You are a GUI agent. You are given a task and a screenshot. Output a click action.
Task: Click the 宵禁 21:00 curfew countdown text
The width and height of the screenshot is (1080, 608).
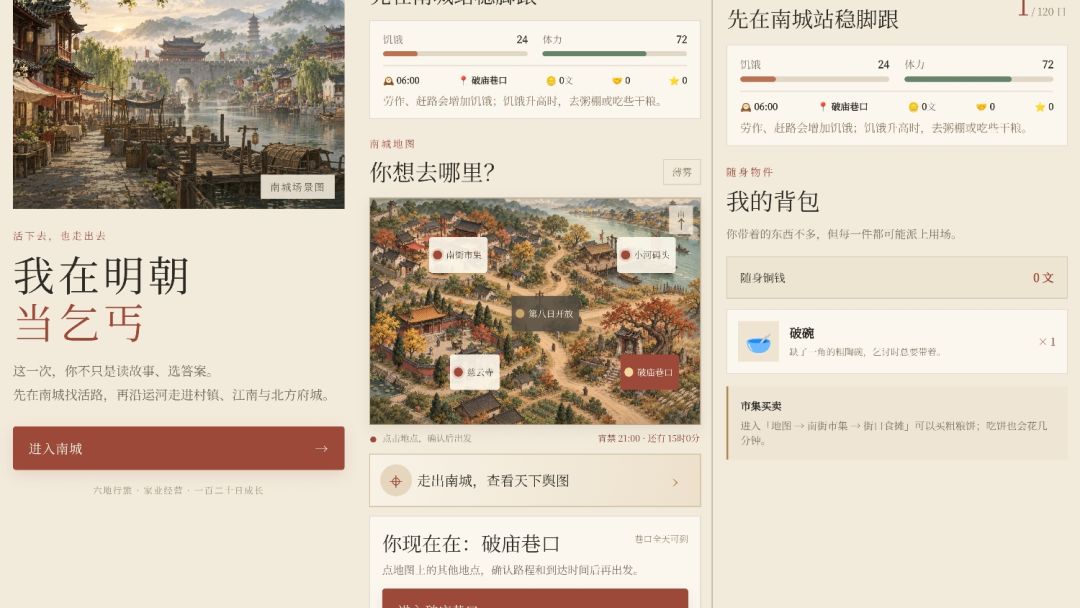(x=649, y=438)
